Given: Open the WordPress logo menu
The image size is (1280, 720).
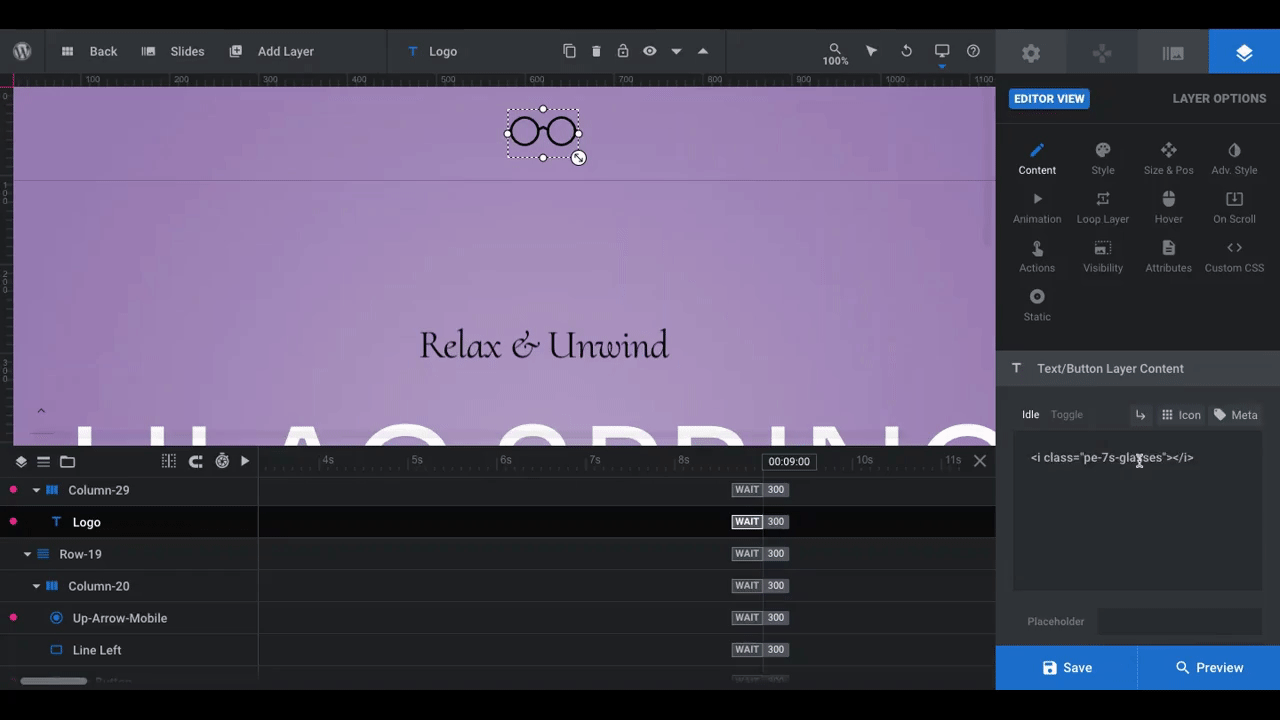Looking at the screenshot, I should coord(22,51).
